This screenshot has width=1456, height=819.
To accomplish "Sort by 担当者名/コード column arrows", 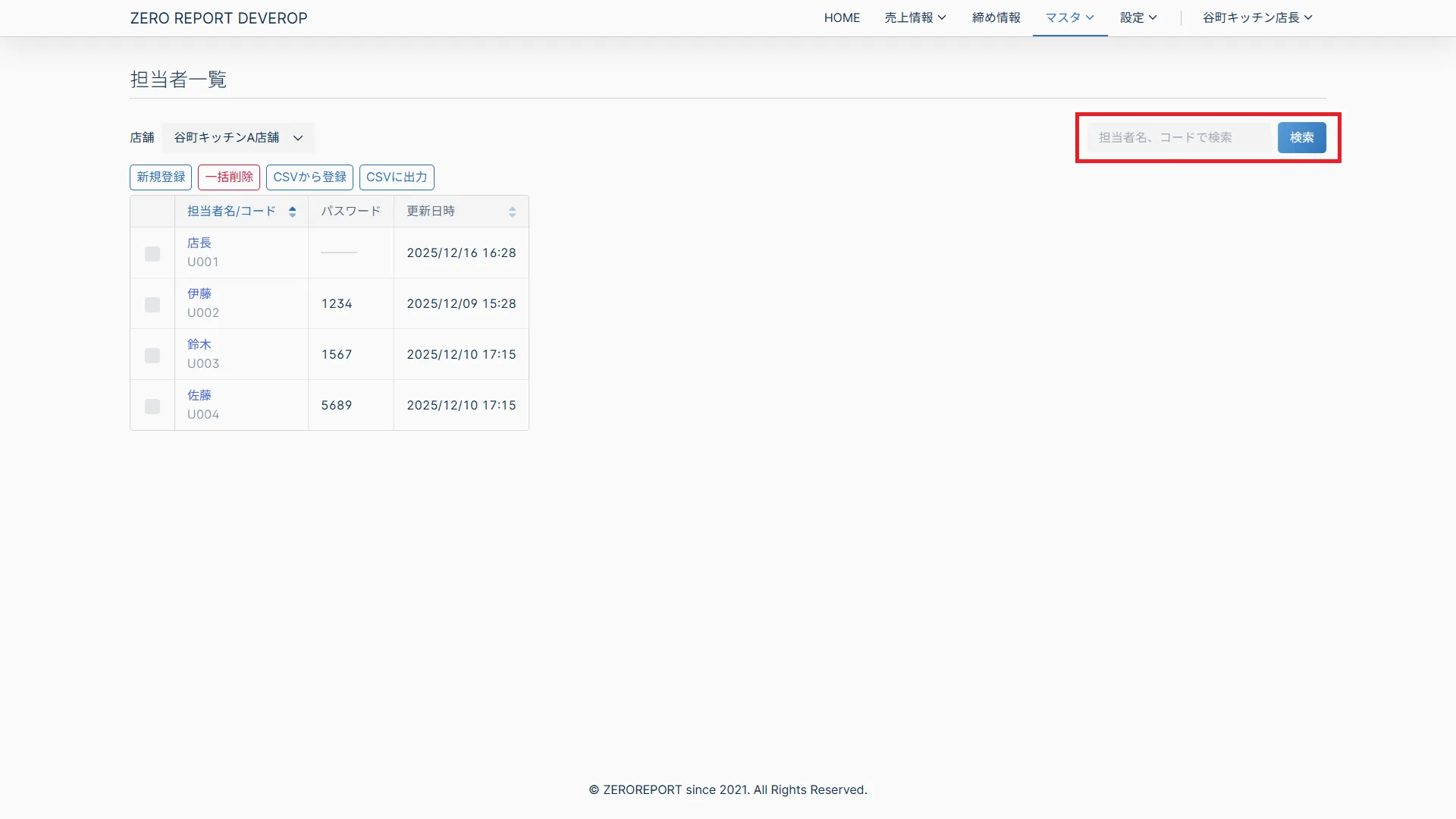I will [292, 212].
